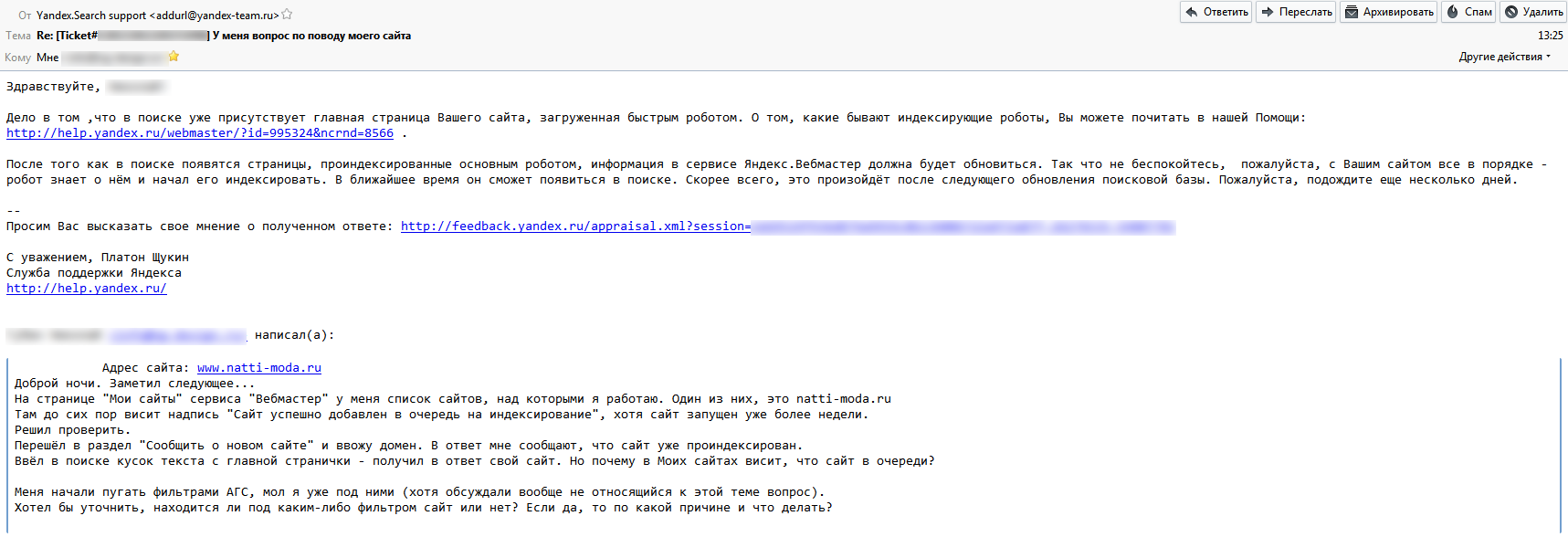Archive the message with Архивировать
1568x537 pixels.
[1389, 12]
